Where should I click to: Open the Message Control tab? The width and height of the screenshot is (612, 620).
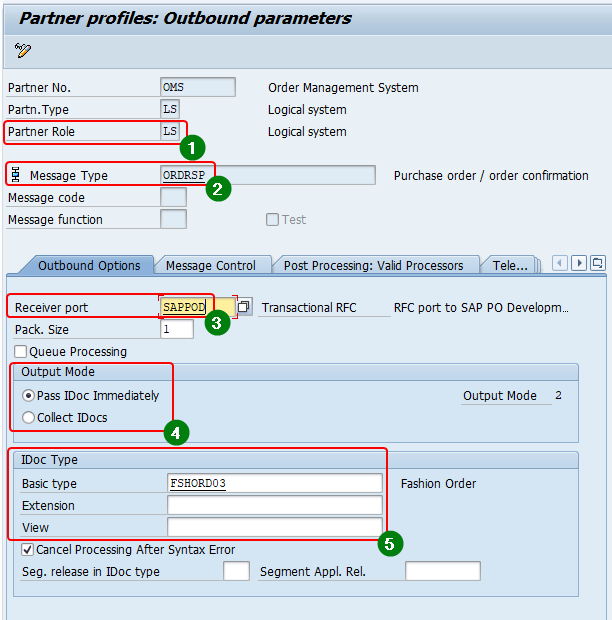pyautogui.click(x=211, y=265)
